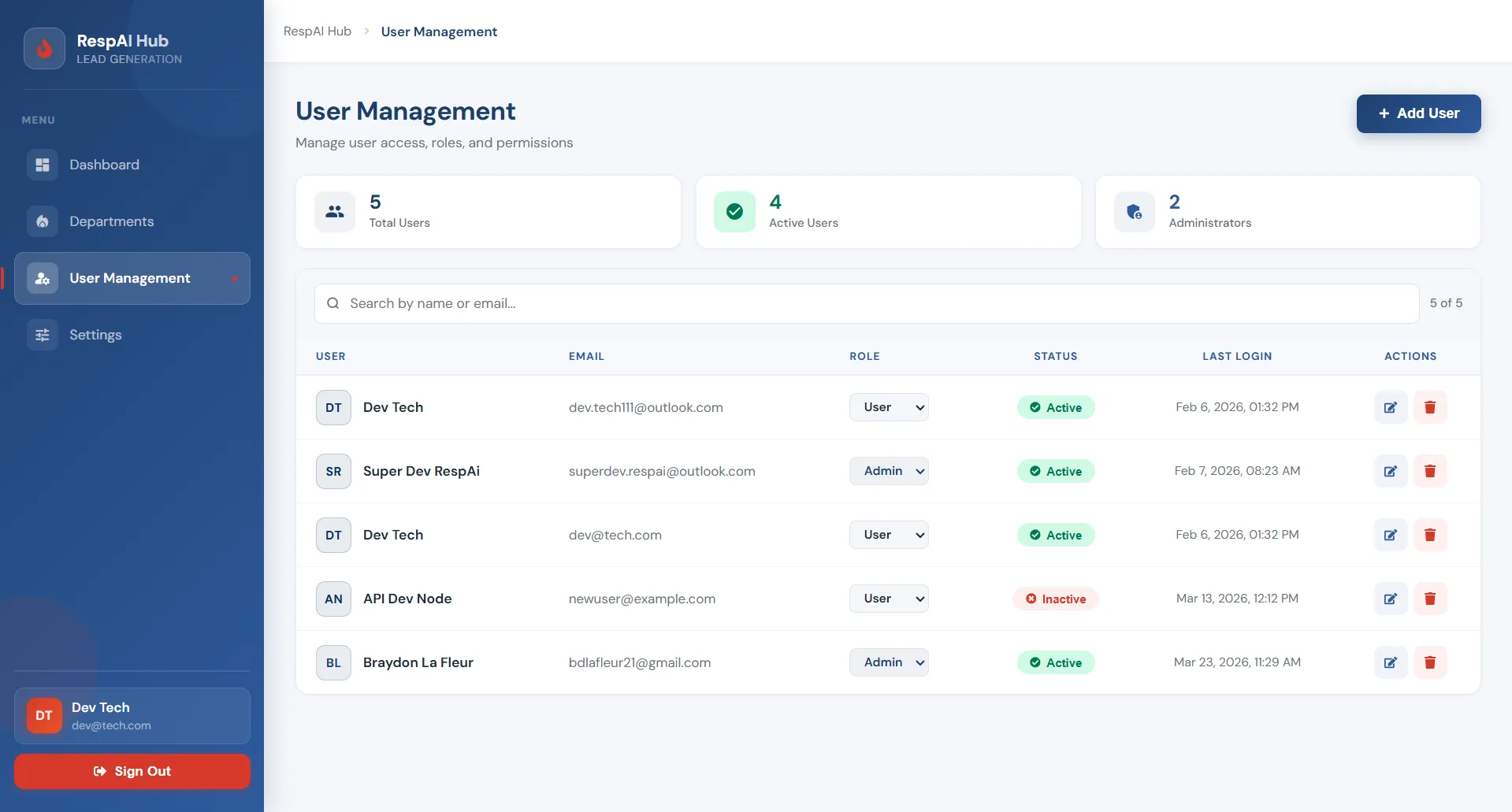The height and width of the screenshot is (812, 1512).
Task: Edit user with email dev@tech.com
Action: click(1391, 535)
